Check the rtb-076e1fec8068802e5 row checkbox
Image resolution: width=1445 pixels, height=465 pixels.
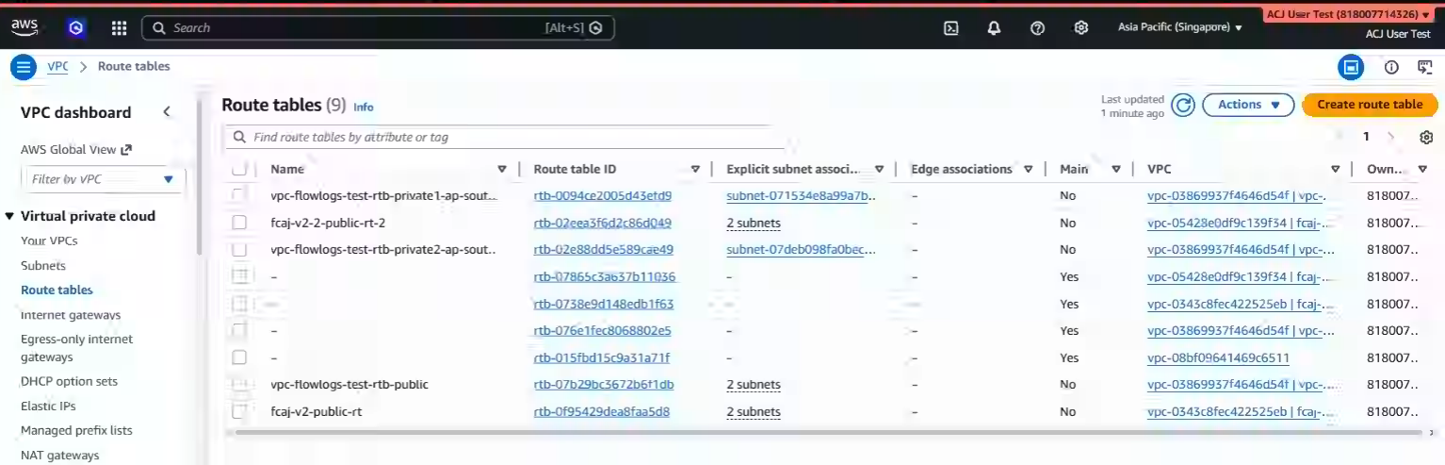pyautogui.click(x=239, y=330)
